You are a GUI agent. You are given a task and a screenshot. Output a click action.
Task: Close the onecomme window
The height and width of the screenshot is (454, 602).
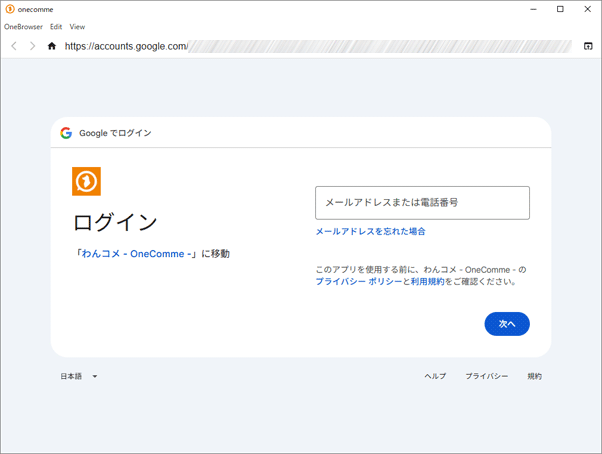(x=587, y=9)
